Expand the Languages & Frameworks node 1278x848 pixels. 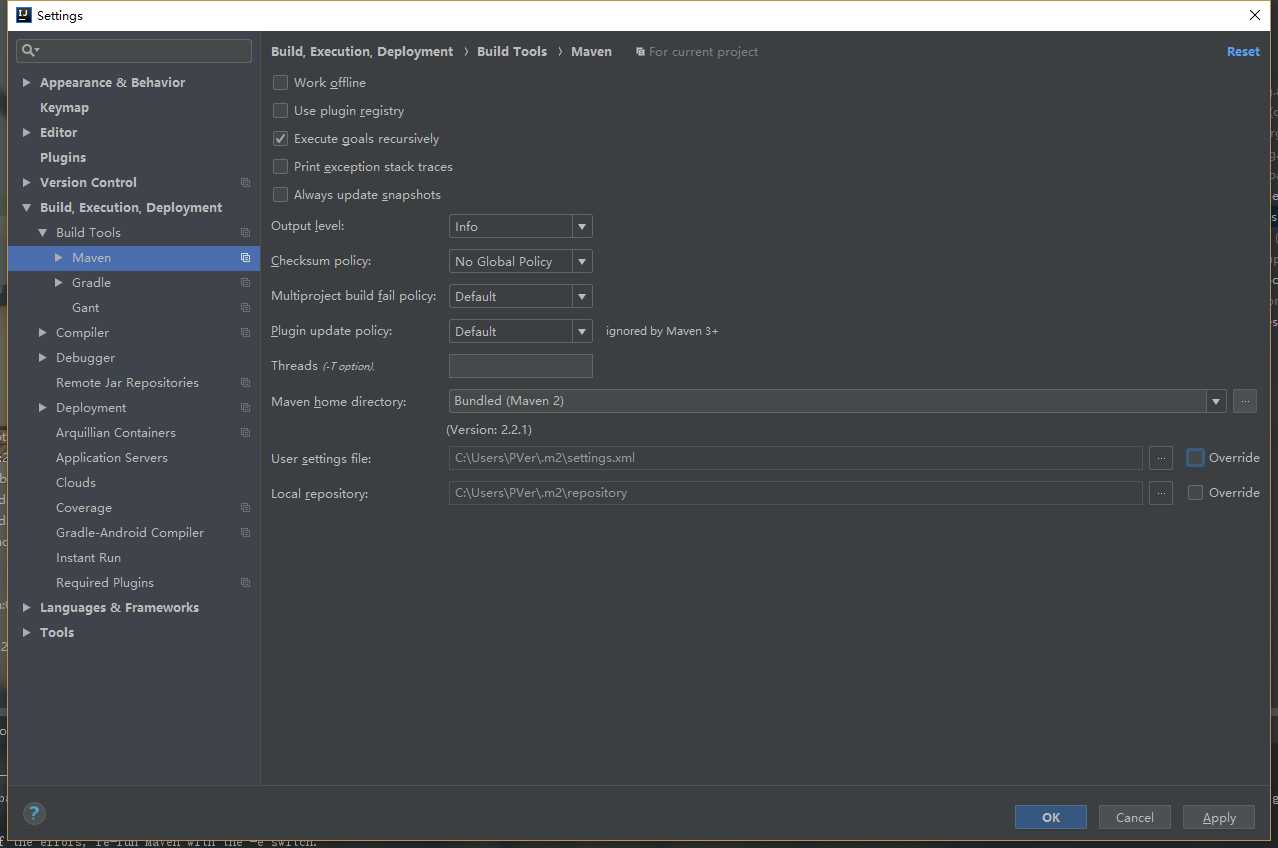point(27,607)
